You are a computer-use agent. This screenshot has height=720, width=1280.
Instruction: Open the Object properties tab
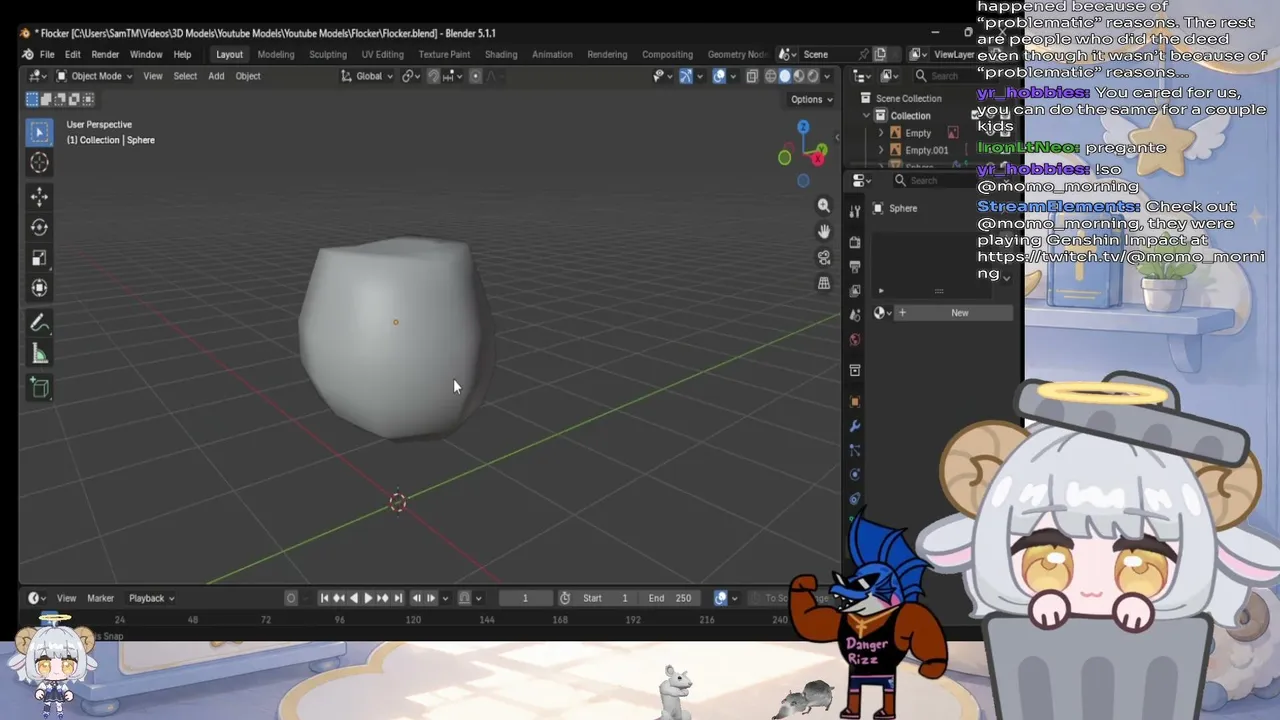(x=855, y=402)
